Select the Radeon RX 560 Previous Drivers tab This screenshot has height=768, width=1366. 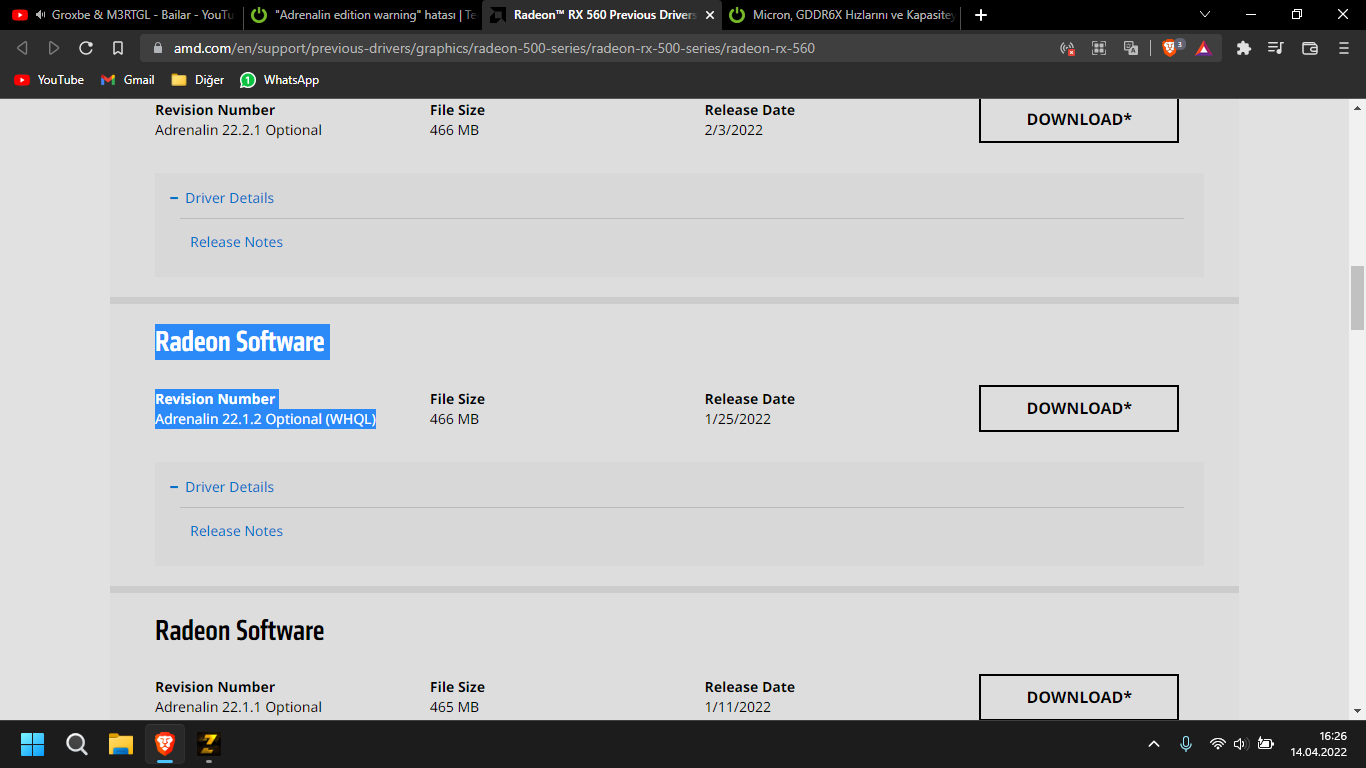[x=603, y=15]
